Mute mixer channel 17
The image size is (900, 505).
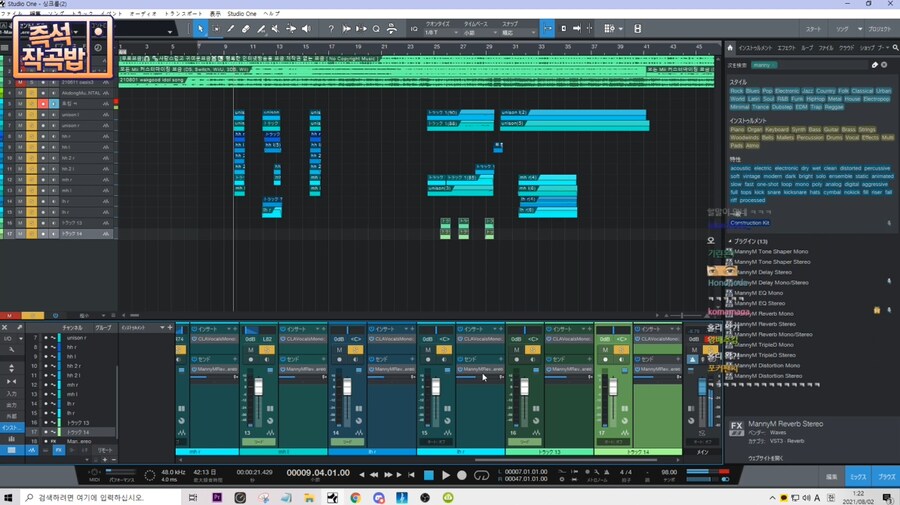[x=605, y=349]
